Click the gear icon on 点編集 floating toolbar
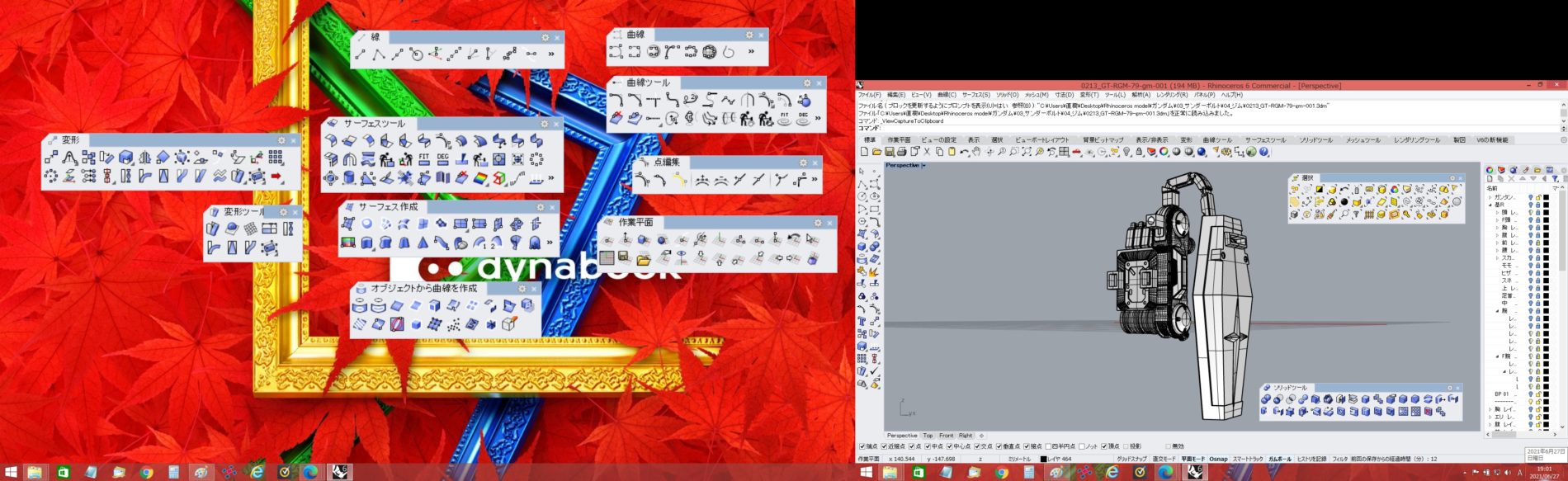 (x=803, y=163)
